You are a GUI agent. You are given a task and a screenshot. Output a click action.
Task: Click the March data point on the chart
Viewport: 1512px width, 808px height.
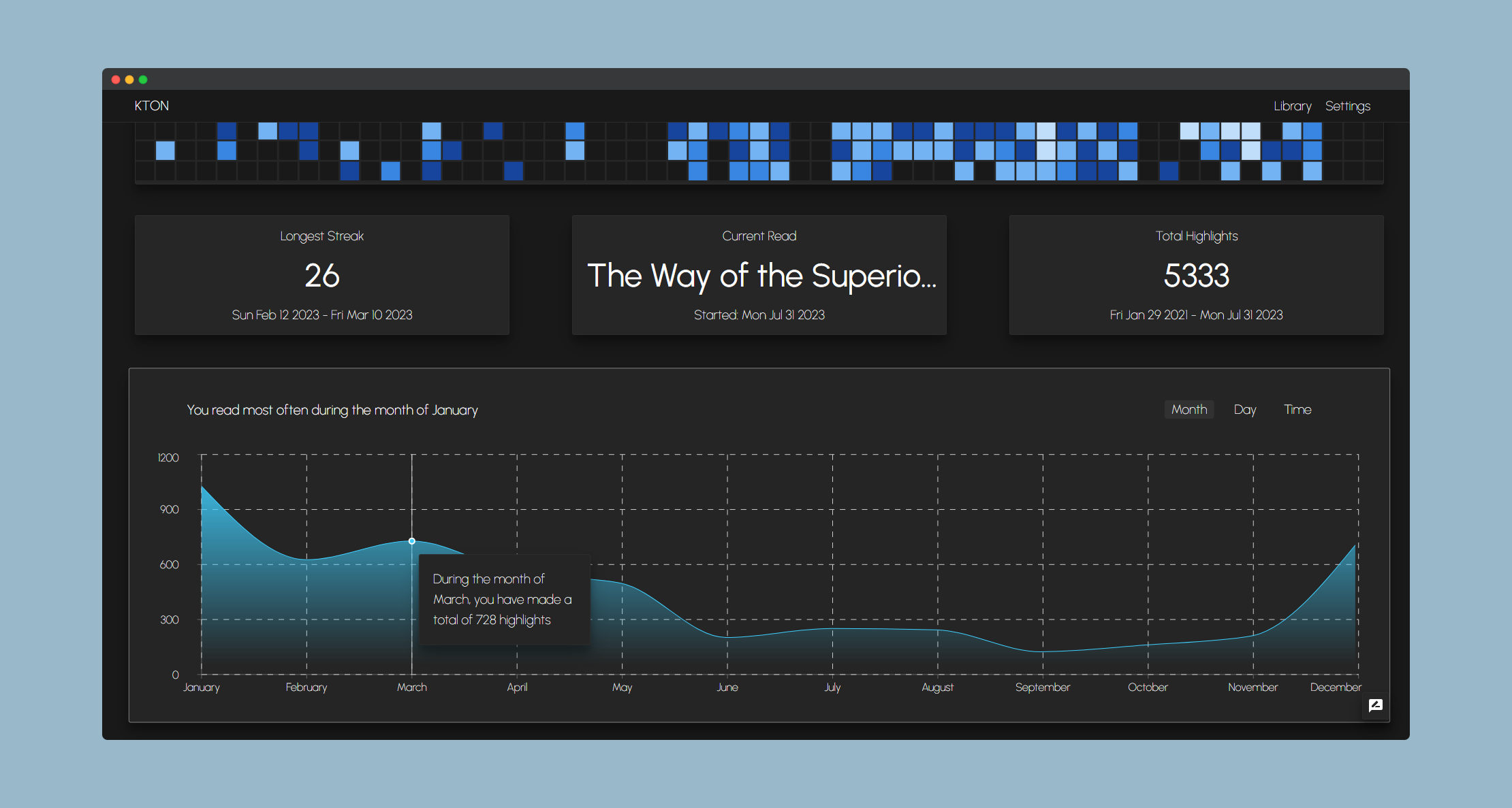[x=411, y=541]
